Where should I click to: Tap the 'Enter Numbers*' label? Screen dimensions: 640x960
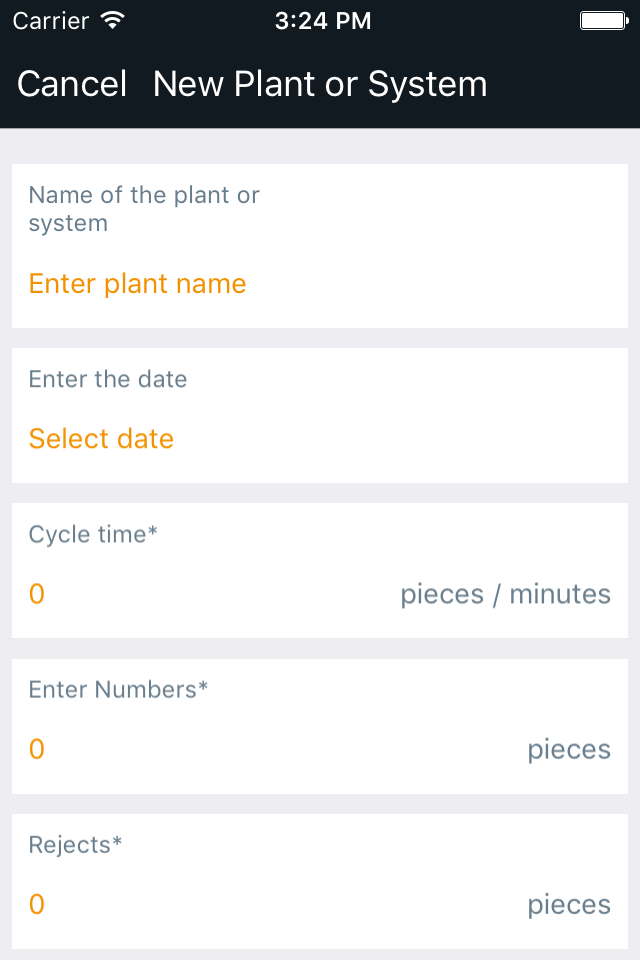118,689
